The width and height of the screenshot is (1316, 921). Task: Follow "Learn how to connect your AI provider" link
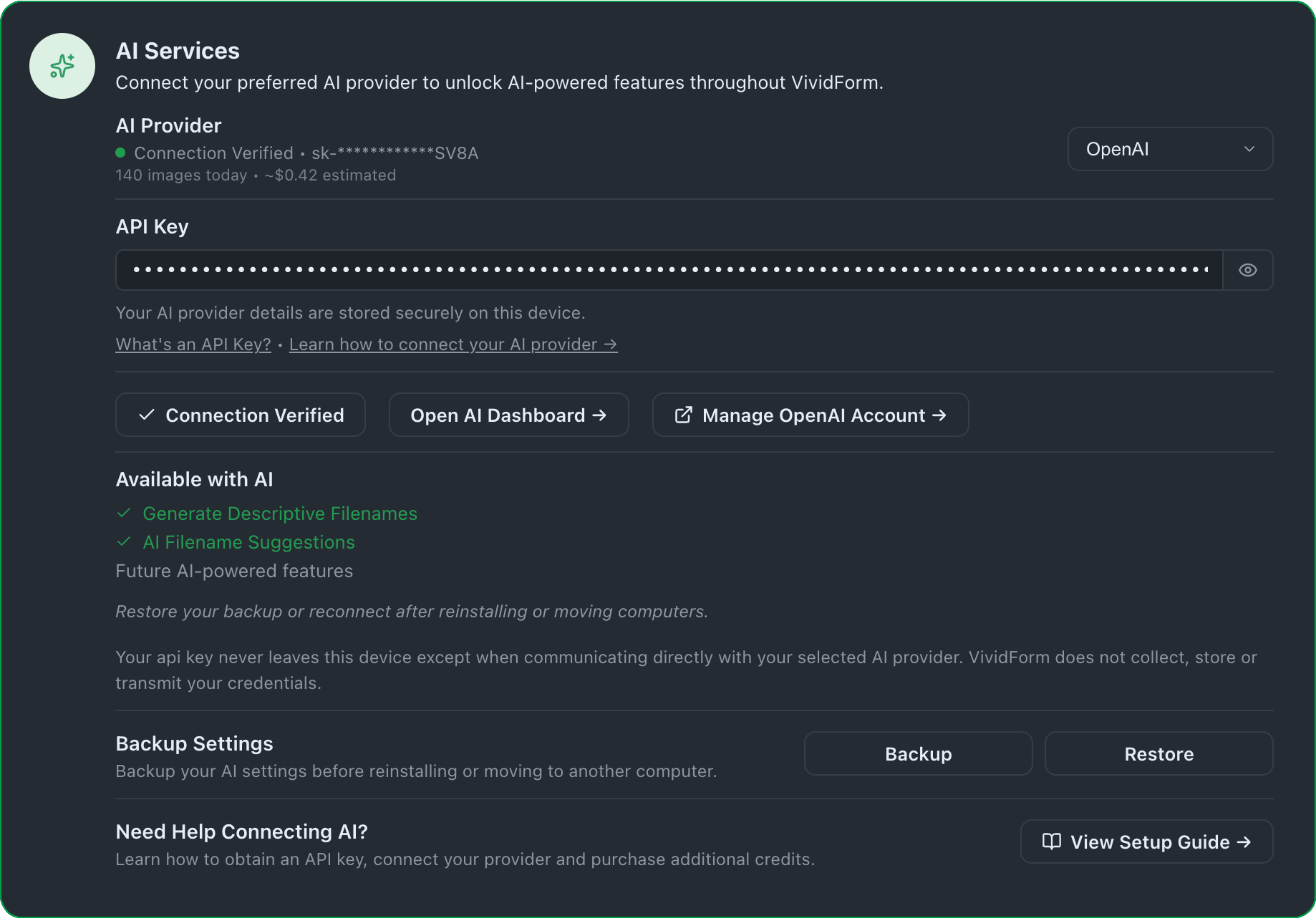tap(453, 344)
